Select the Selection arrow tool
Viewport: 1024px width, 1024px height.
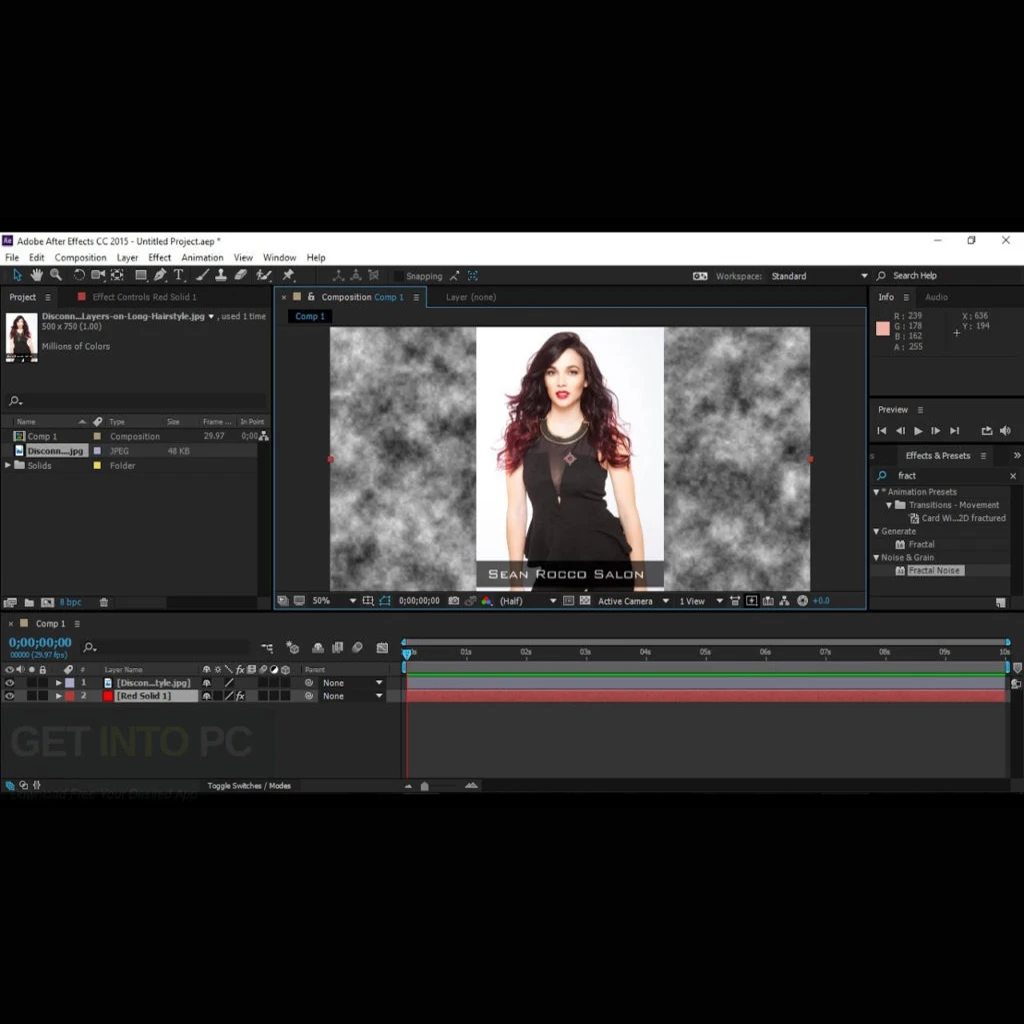click(x=18, y=275)
